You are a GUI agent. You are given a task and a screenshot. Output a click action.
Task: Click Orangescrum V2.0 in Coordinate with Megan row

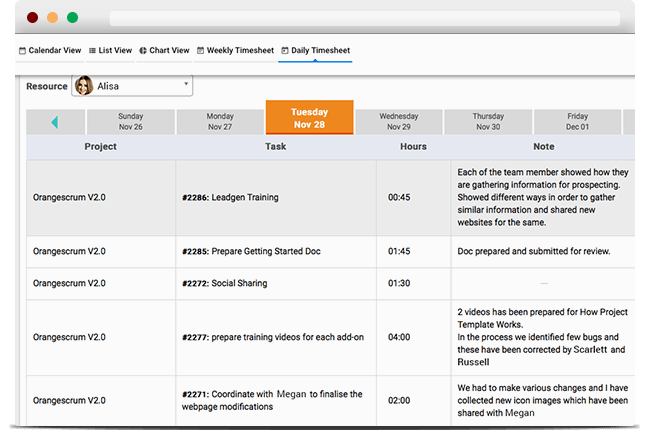(69, 400)
